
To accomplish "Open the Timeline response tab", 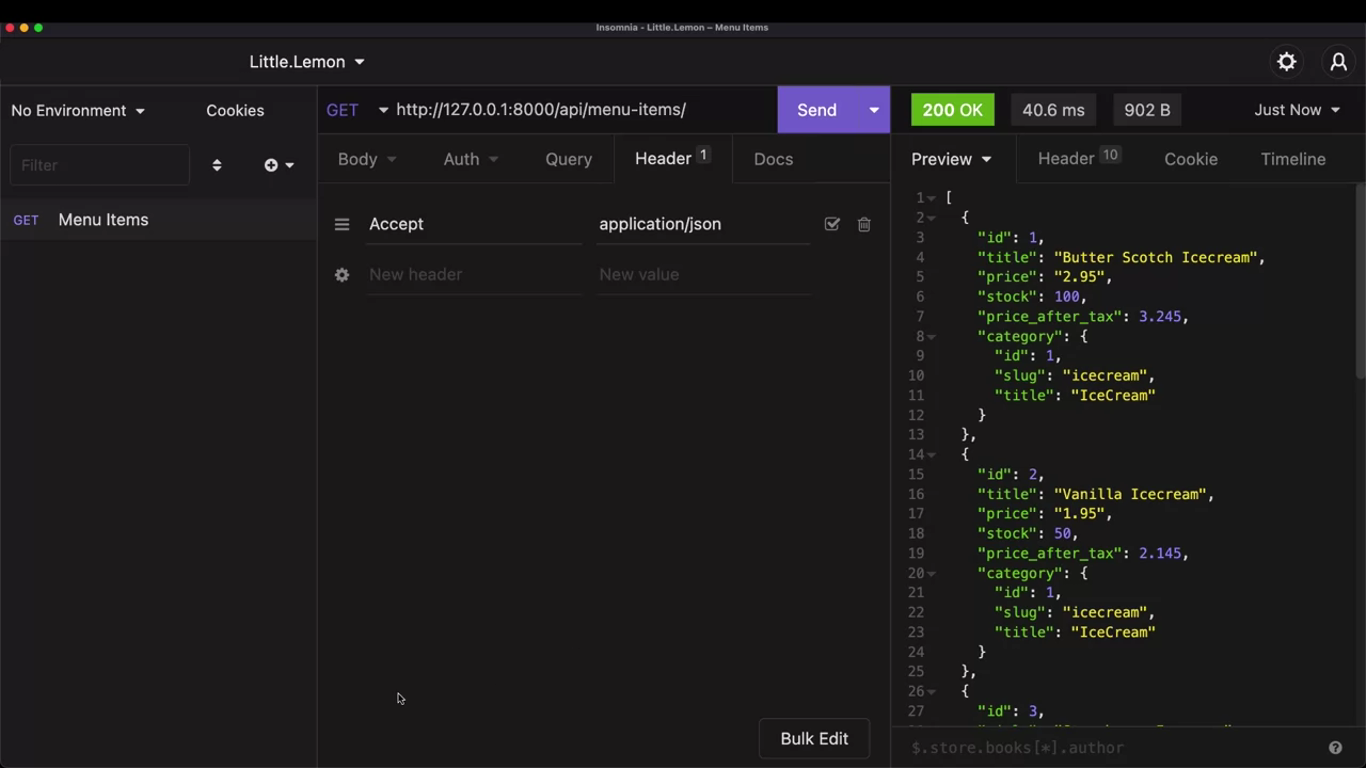I will (x=1292, y=159).
